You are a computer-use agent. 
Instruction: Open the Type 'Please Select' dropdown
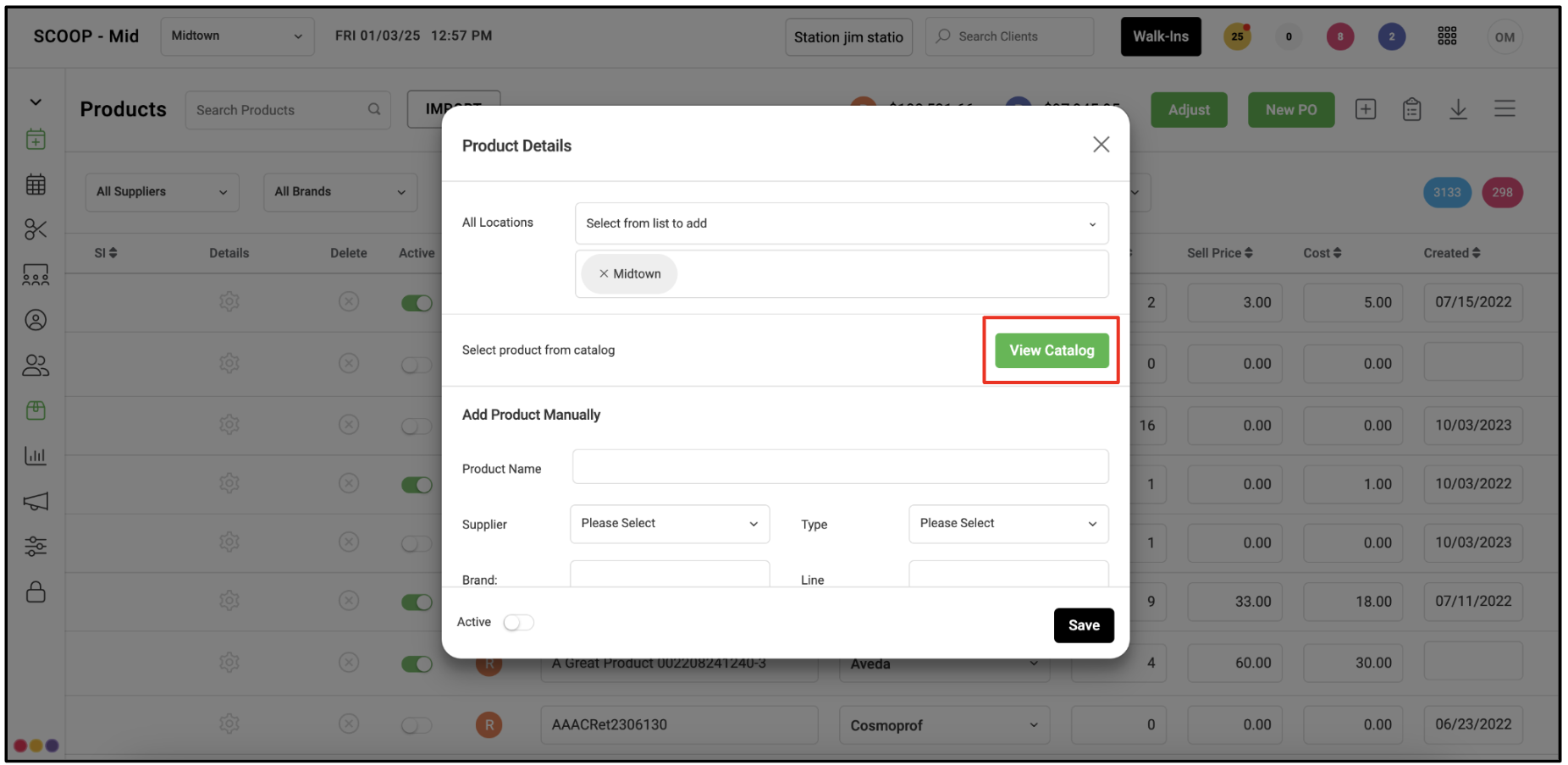pos(1008,524)
